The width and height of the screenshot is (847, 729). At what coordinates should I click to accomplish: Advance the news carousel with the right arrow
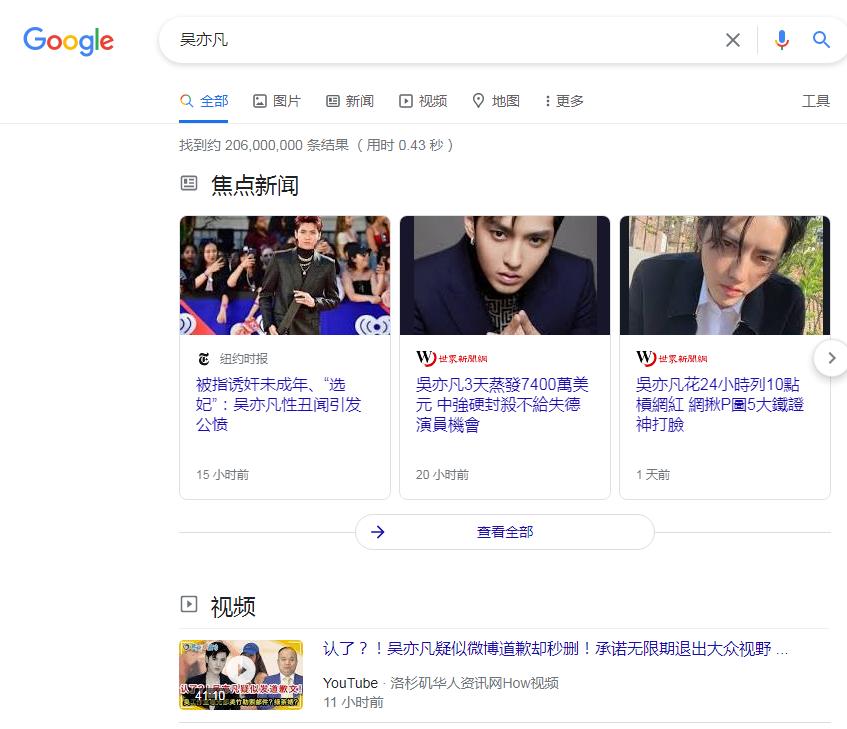click(x=831, y=358)
